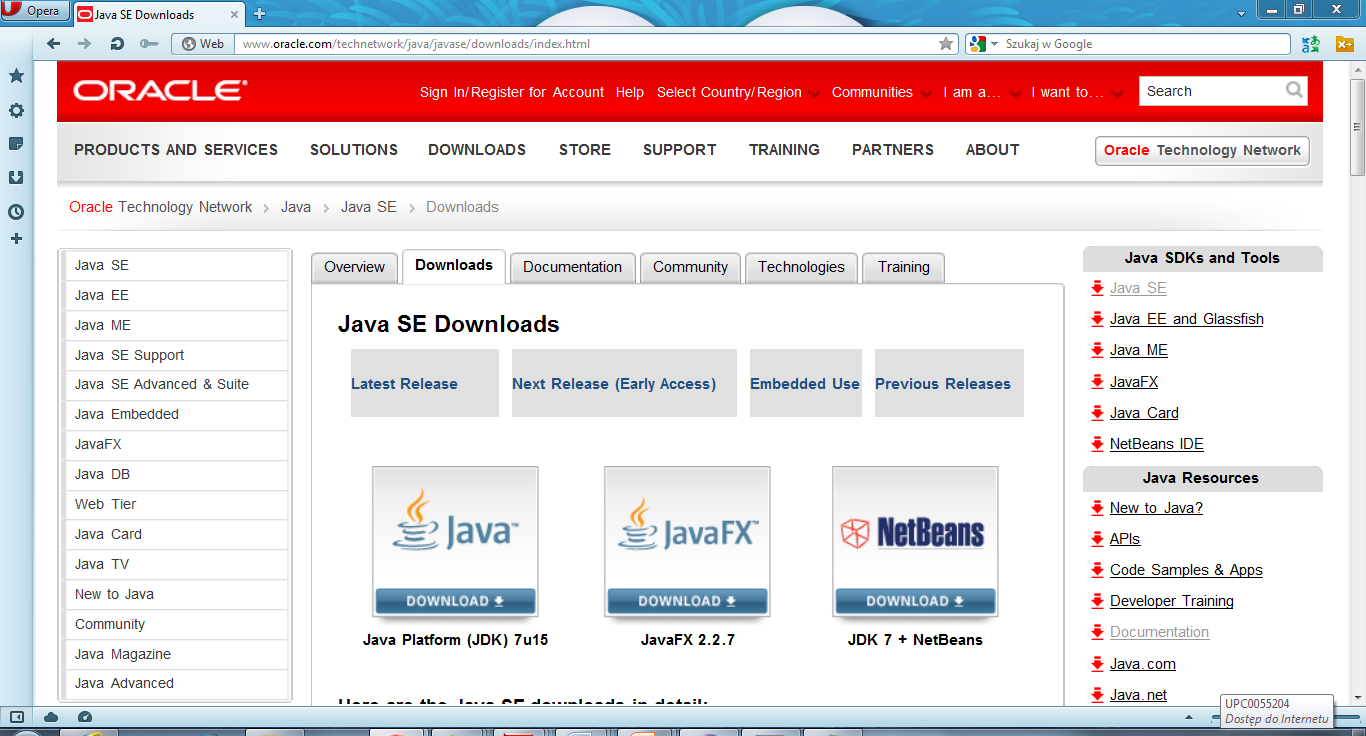The height and width of the screenshot is (736, 1366).
Task: Click Java EE and Glassfish link
Action: pyautogui.click(x=1186, y=319)
